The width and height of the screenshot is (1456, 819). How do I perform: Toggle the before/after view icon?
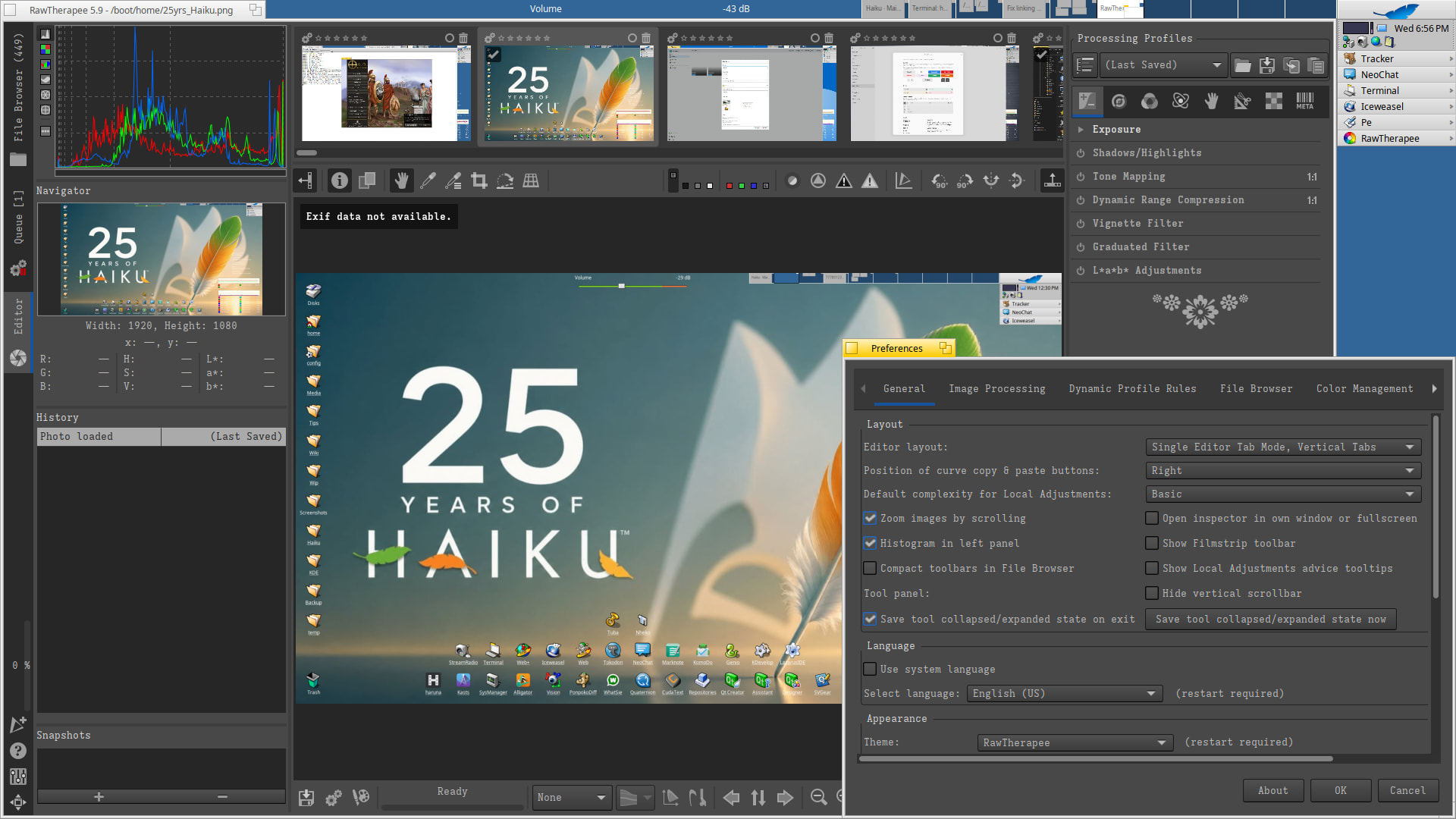pos(367,180)
